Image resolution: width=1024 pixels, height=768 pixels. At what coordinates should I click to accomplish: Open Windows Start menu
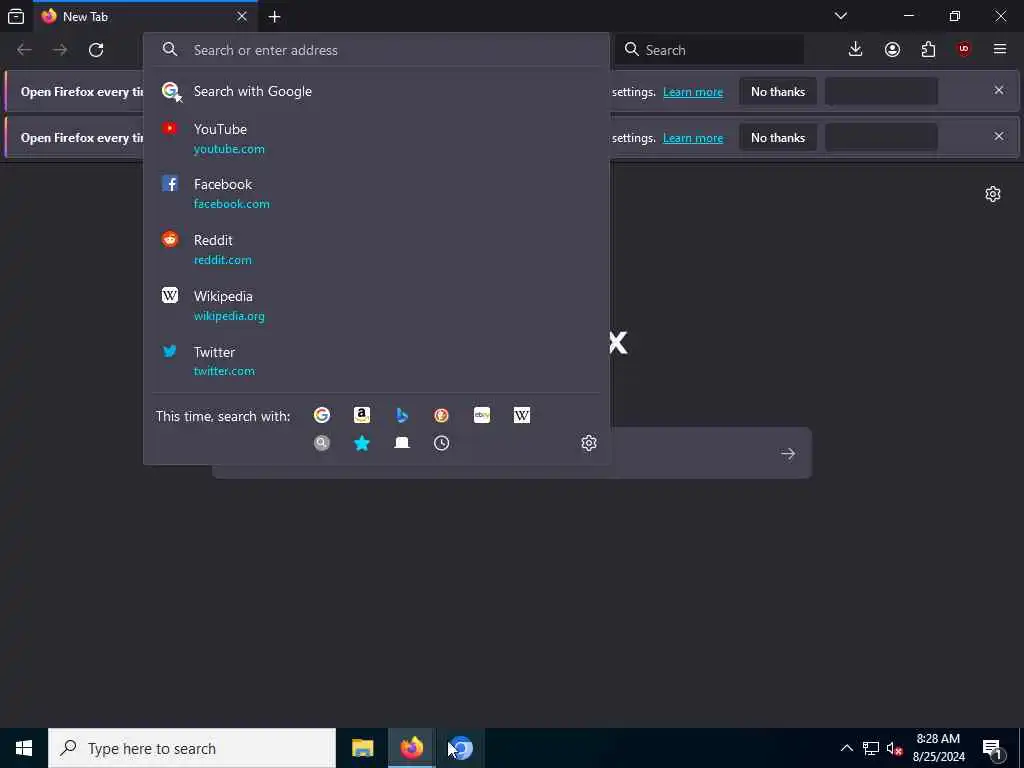point(24,748)
